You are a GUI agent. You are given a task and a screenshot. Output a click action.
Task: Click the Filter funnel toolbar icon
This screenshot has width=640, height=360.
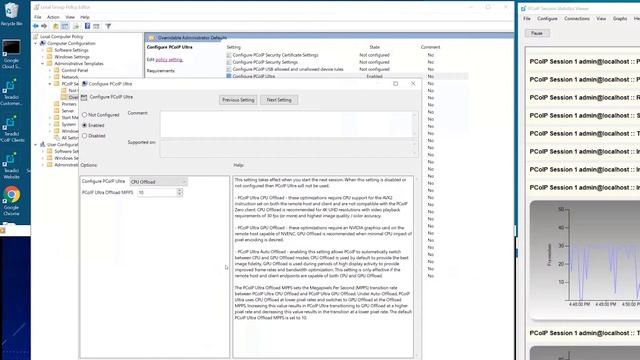(108, 26)
